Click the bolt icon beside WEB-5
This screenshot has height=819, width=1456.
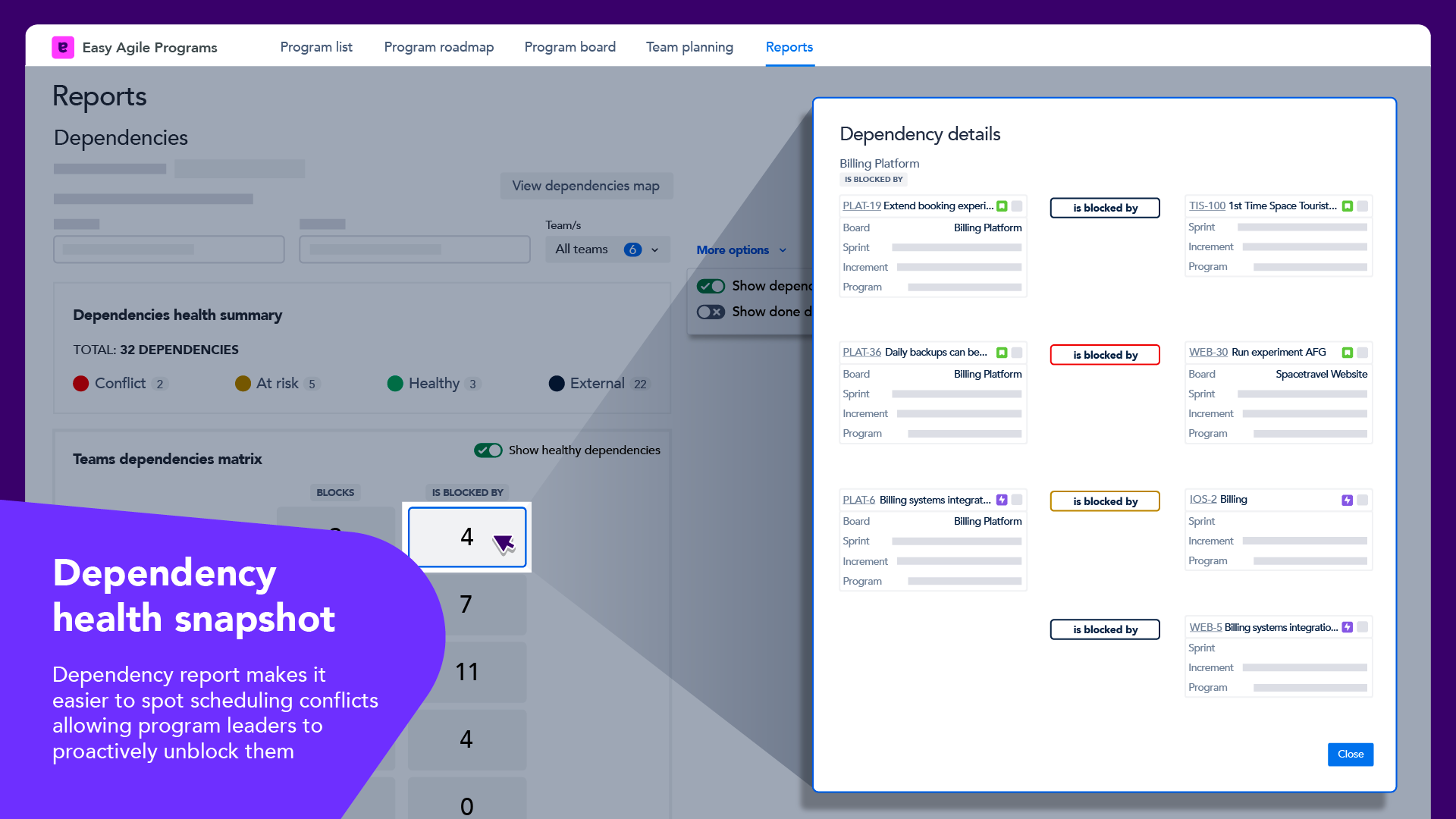[x=1347, y=627]
